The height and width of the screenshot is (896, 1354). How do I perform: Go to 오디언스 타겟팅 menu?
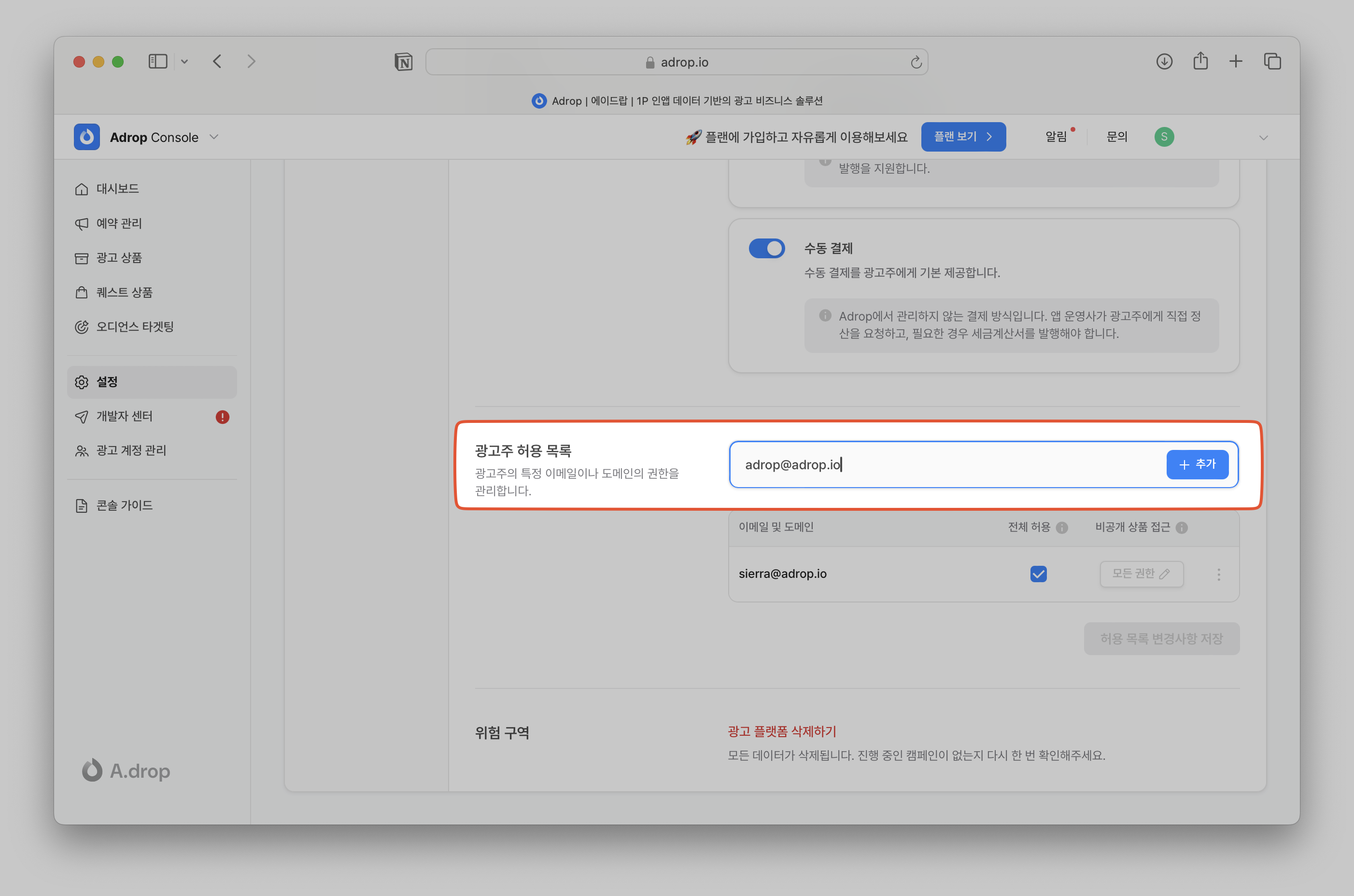[x=134, y=327]
